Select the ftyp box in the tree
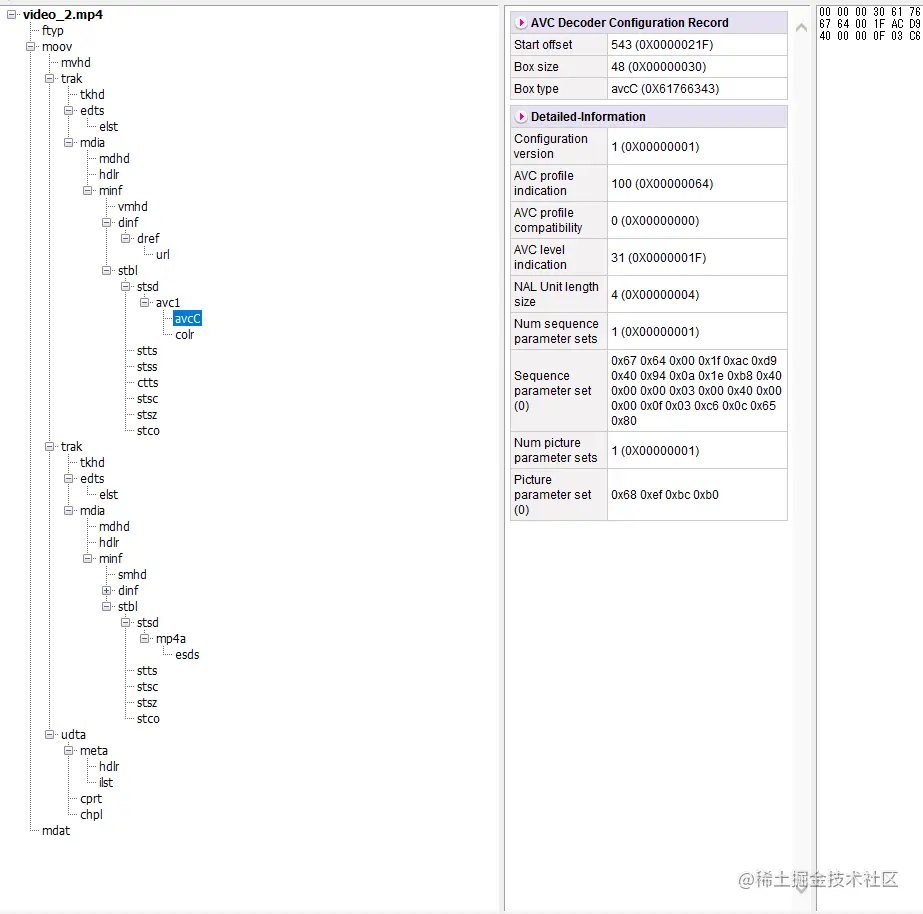923x914 pixels. click(52, 31)
